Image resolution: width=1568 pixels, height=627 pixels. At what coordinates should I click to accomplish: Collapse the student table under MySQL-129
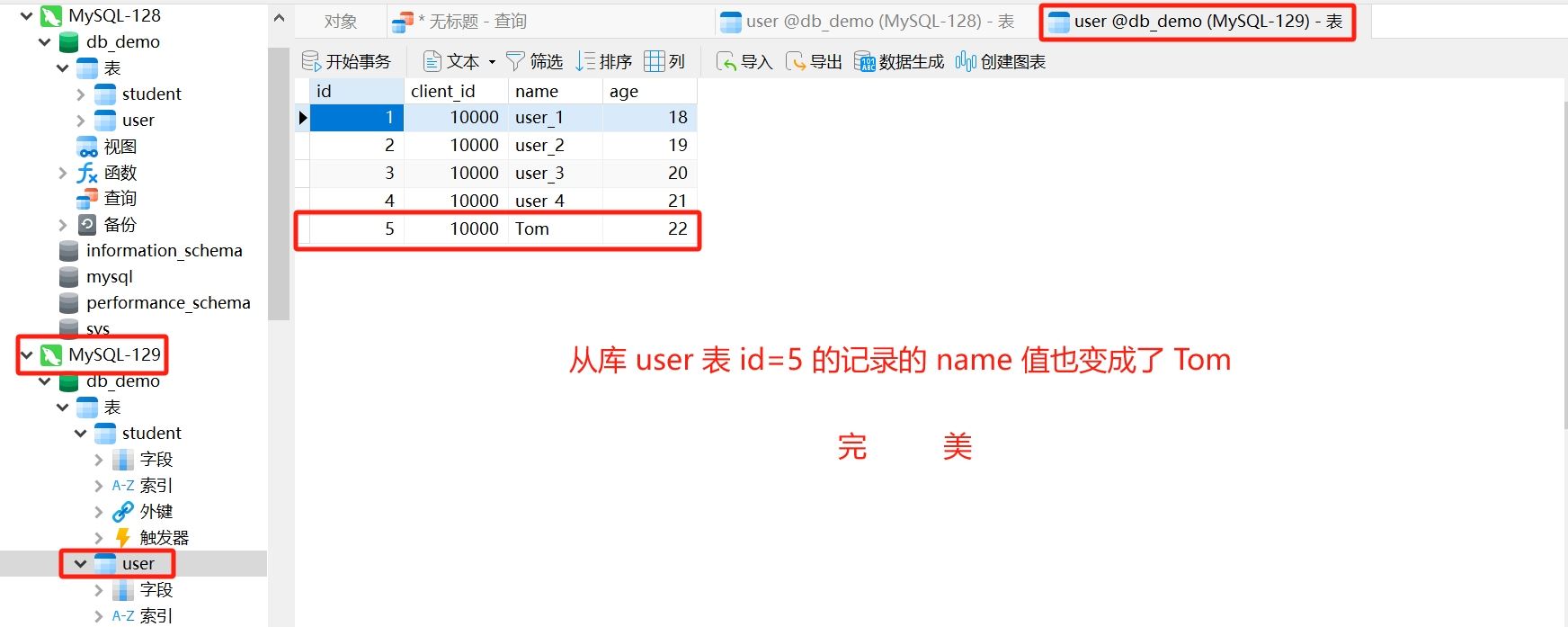coord(80,433)
